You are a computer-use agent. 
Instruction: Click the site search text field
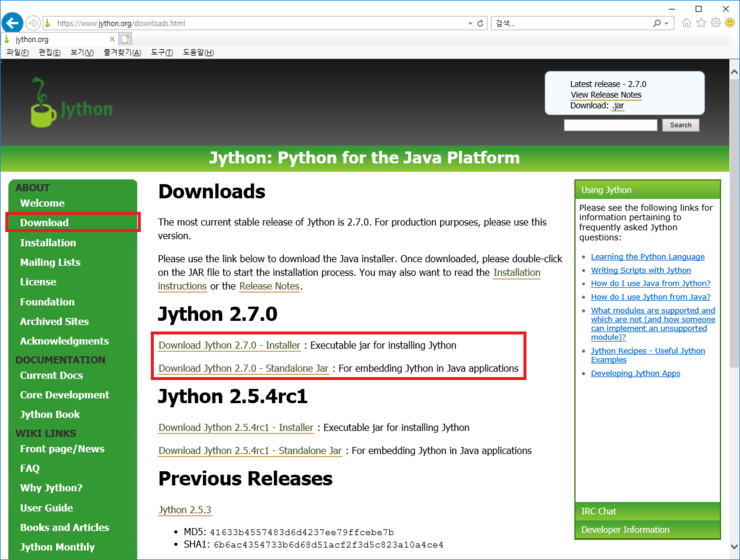(610, 125)
